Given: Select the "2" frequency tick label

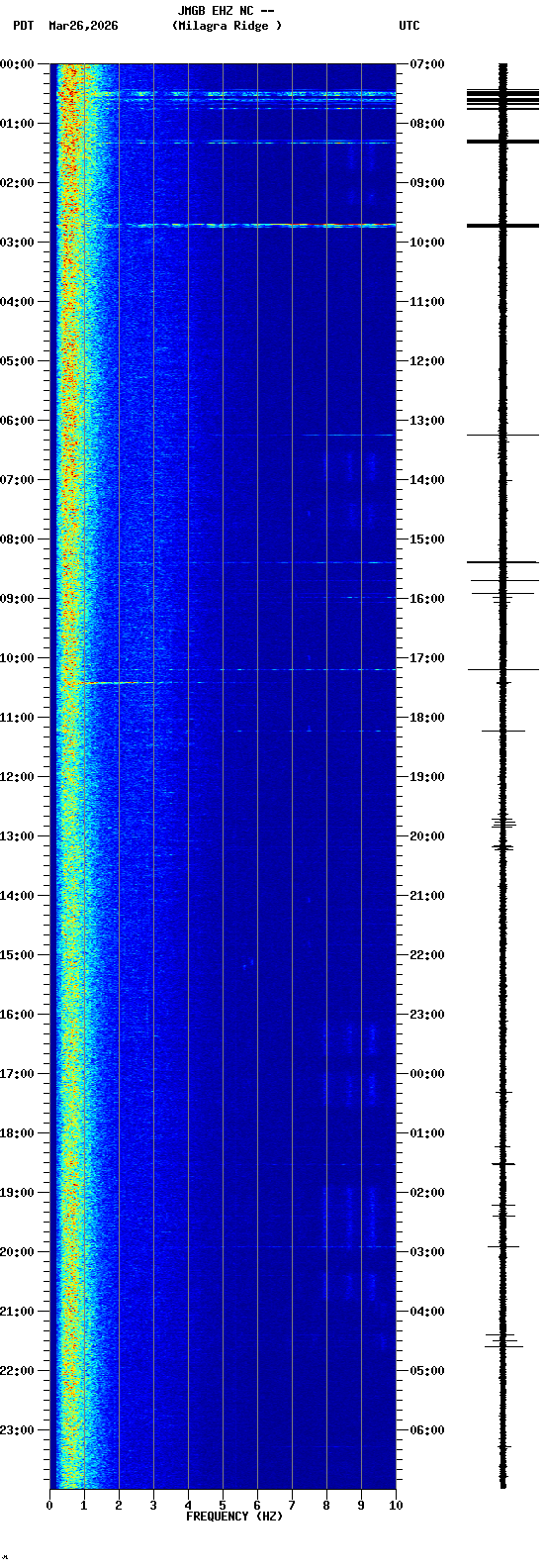Looking at the screenshot, I should 119,1506.
